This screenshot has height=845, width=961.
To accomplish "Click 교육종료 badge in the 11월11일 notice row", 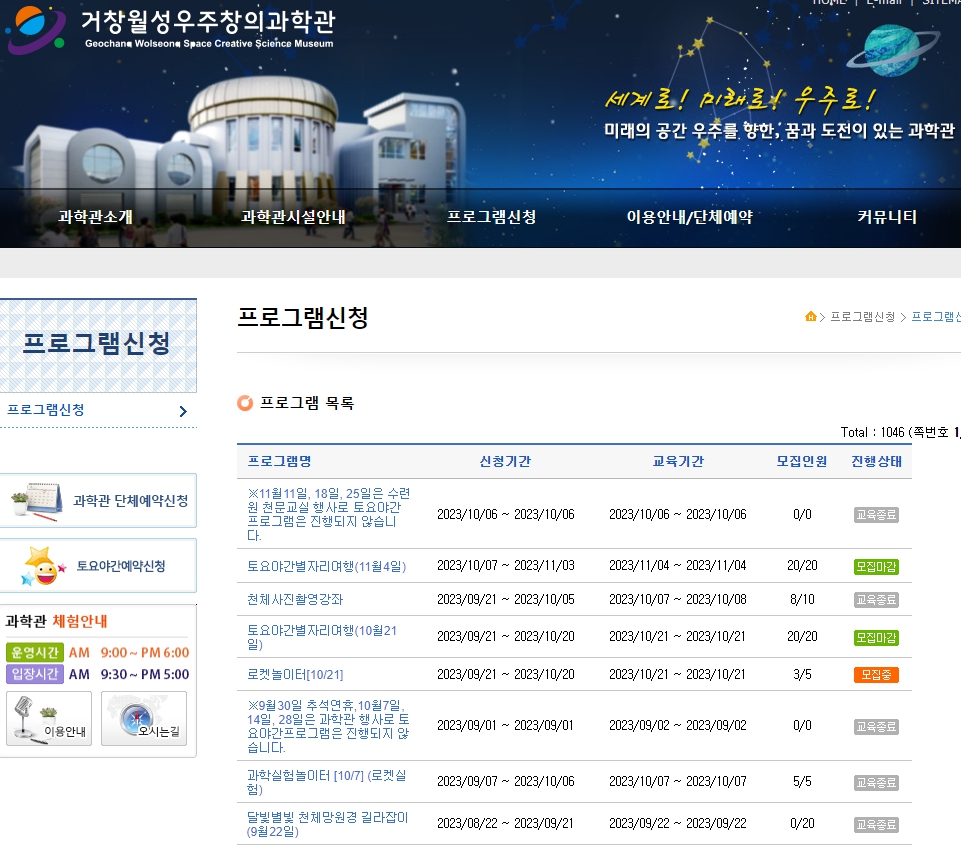I will (876, 515).
